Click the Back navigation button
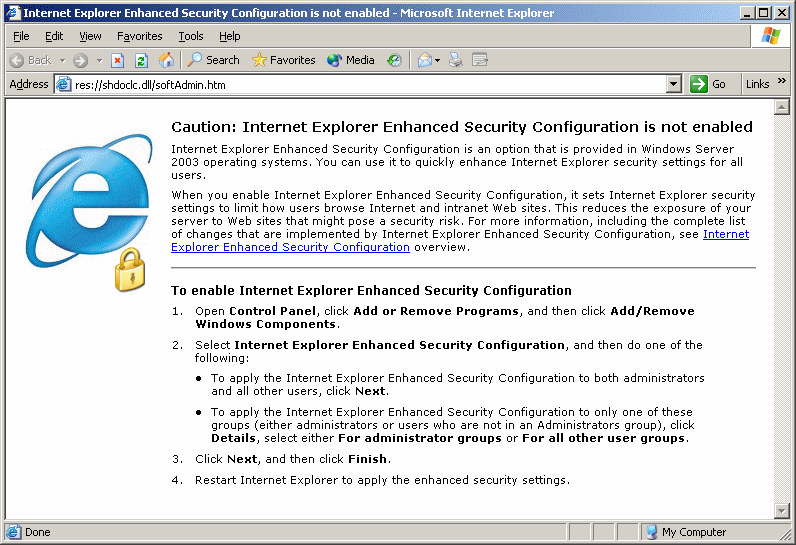This screenshot has height=545, width=796. 31,60
